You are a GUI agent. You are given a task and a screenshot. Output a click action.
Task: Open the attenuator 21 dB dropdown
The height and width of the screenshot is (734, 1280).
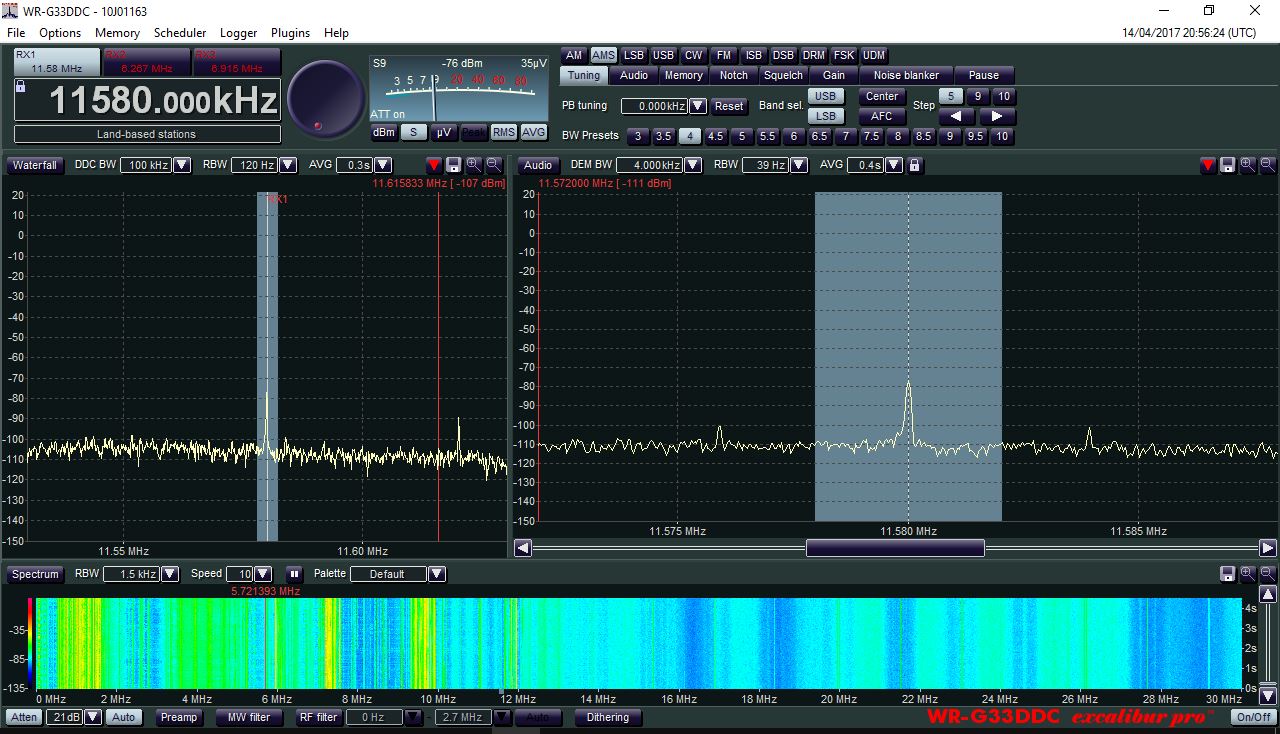93,717
